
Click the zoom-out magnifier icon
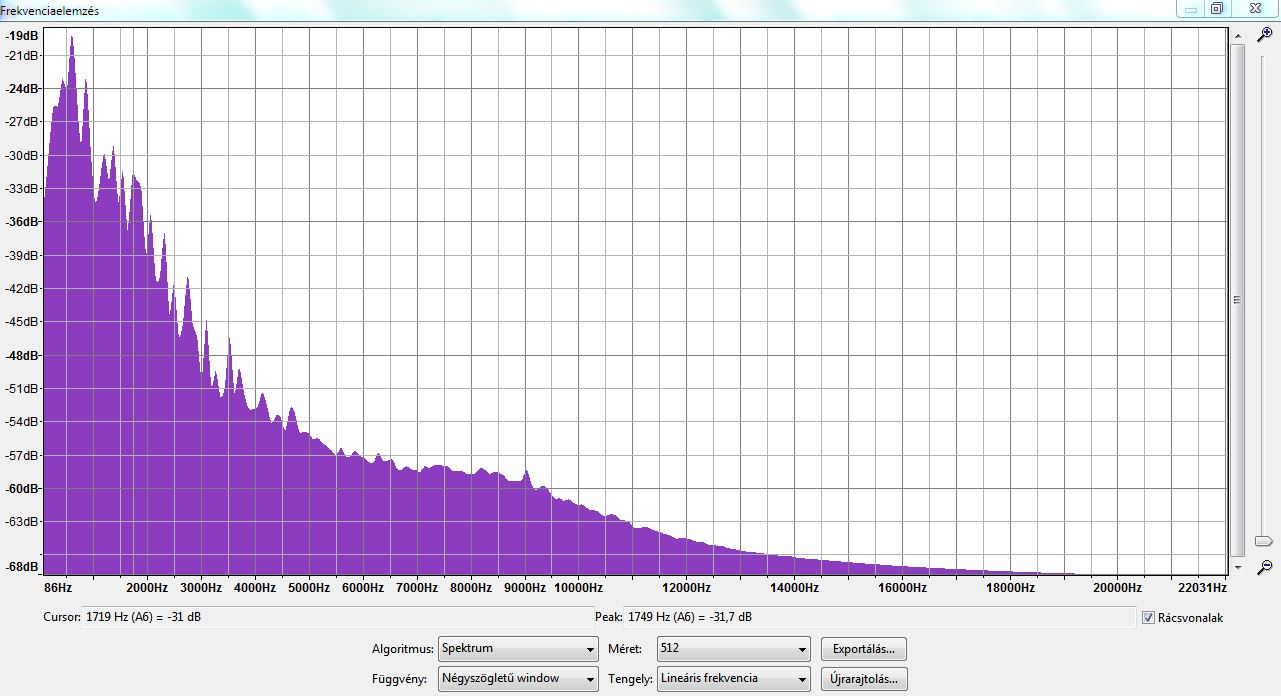(1264, 566)
